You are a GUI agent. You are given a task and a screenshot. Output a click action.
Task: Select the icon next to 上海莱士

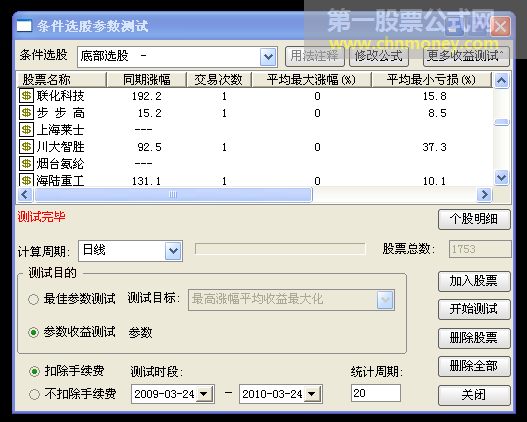(x=26, y=130)
